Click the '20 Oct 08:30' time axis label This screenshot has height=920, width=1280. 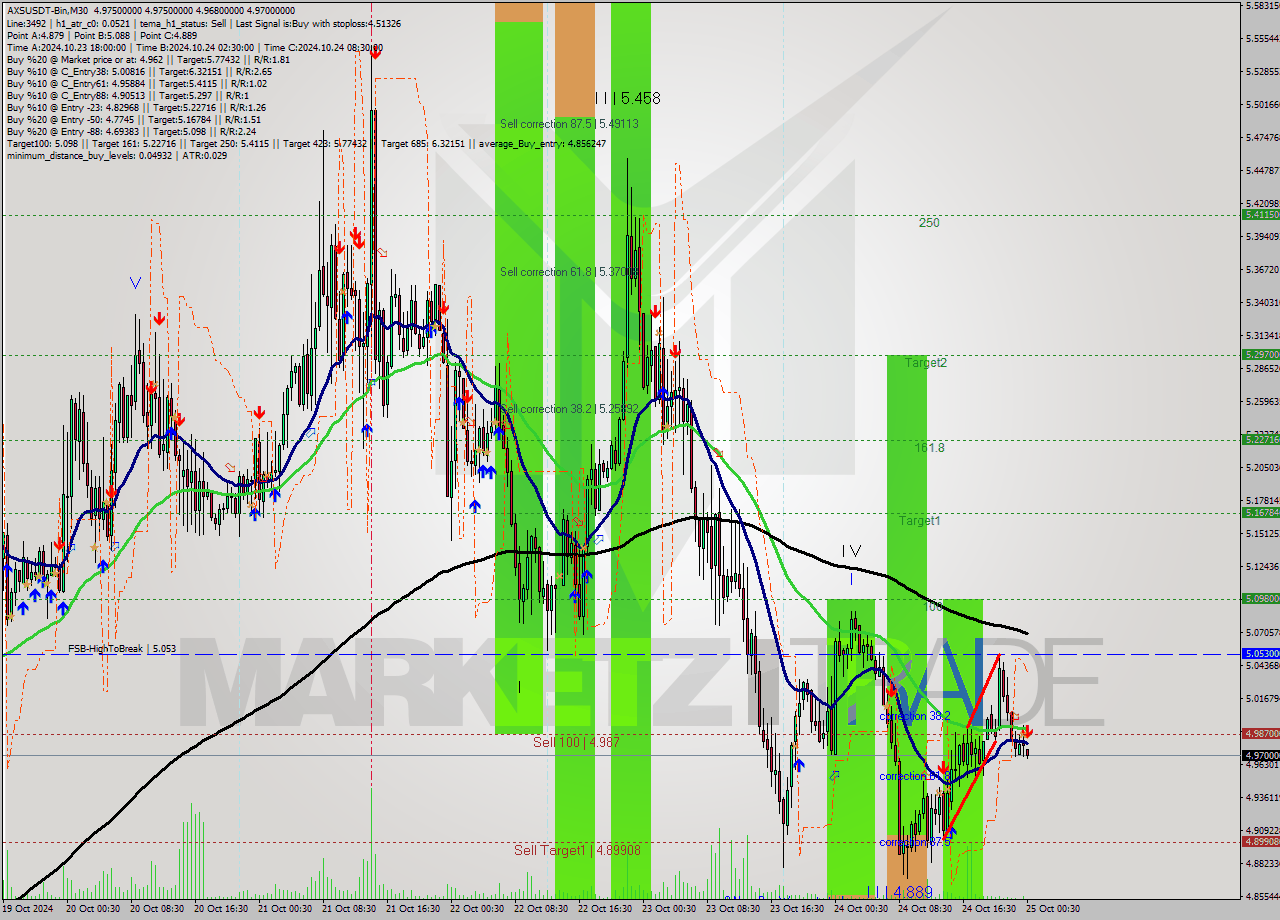[155, 909]
